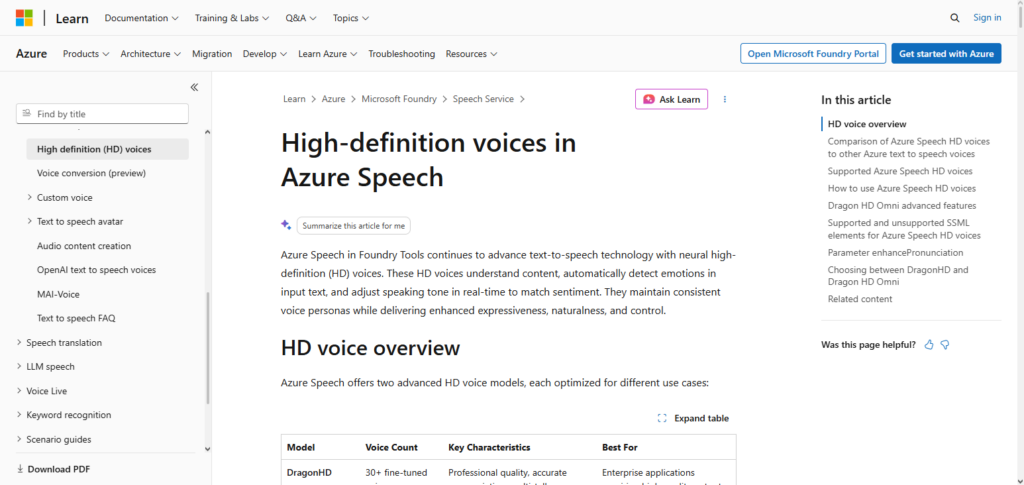Screen dimensions: 1024x485
Task: Open the Develop dropdown
Action: click(265, 54)
